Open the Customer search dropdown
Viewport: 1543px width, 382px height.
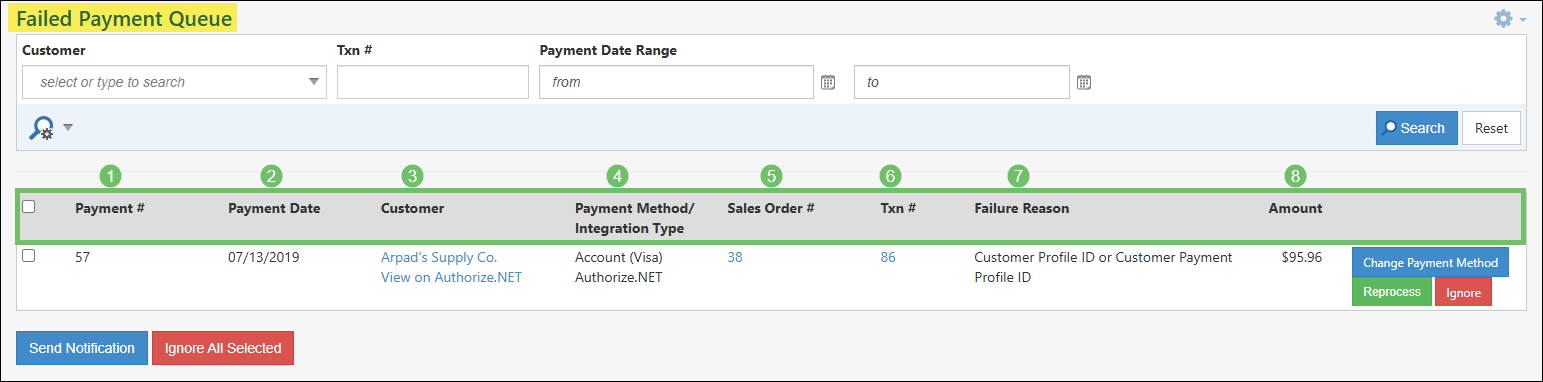(x=174, y=82)
